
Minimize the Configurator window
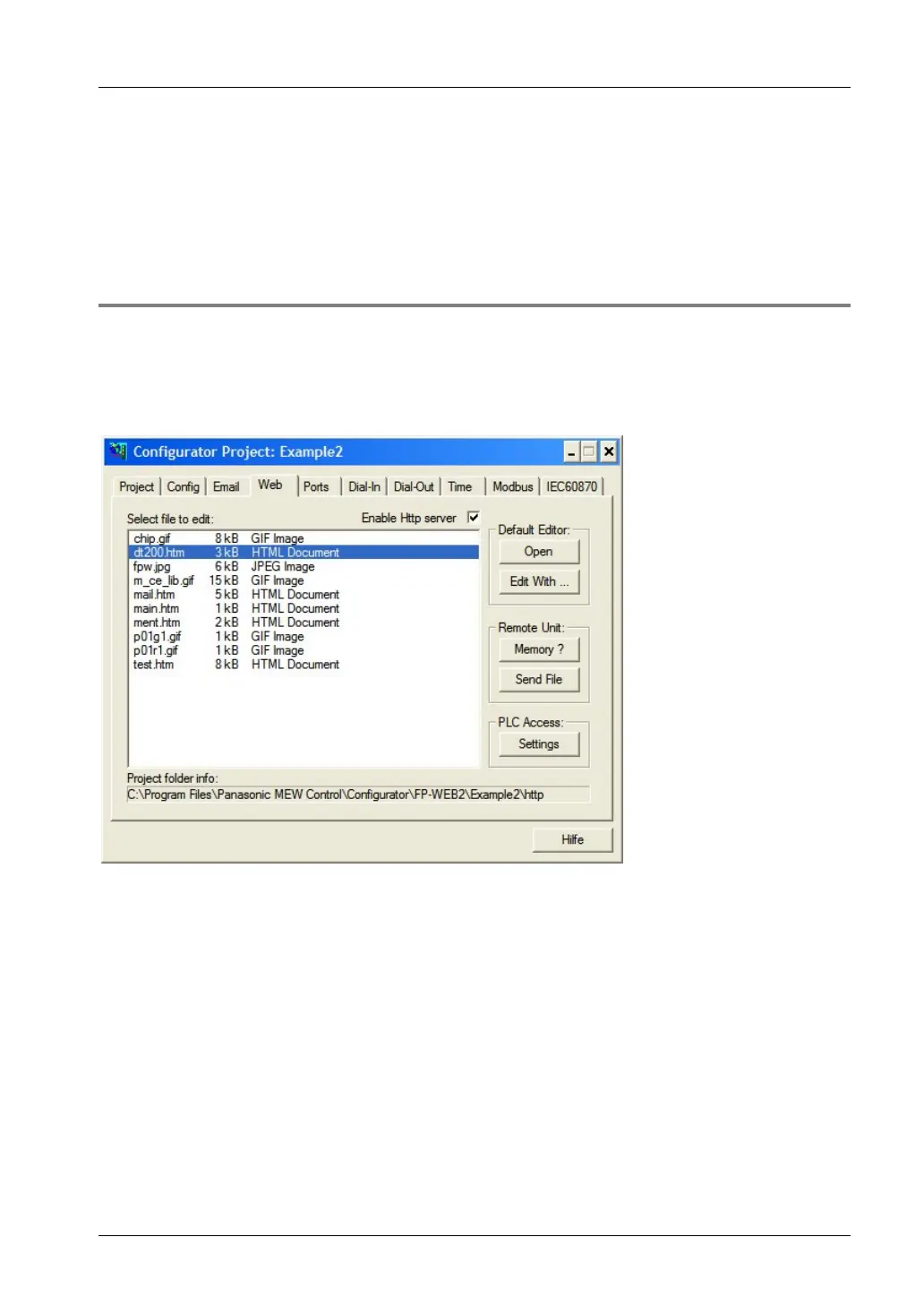571,452
